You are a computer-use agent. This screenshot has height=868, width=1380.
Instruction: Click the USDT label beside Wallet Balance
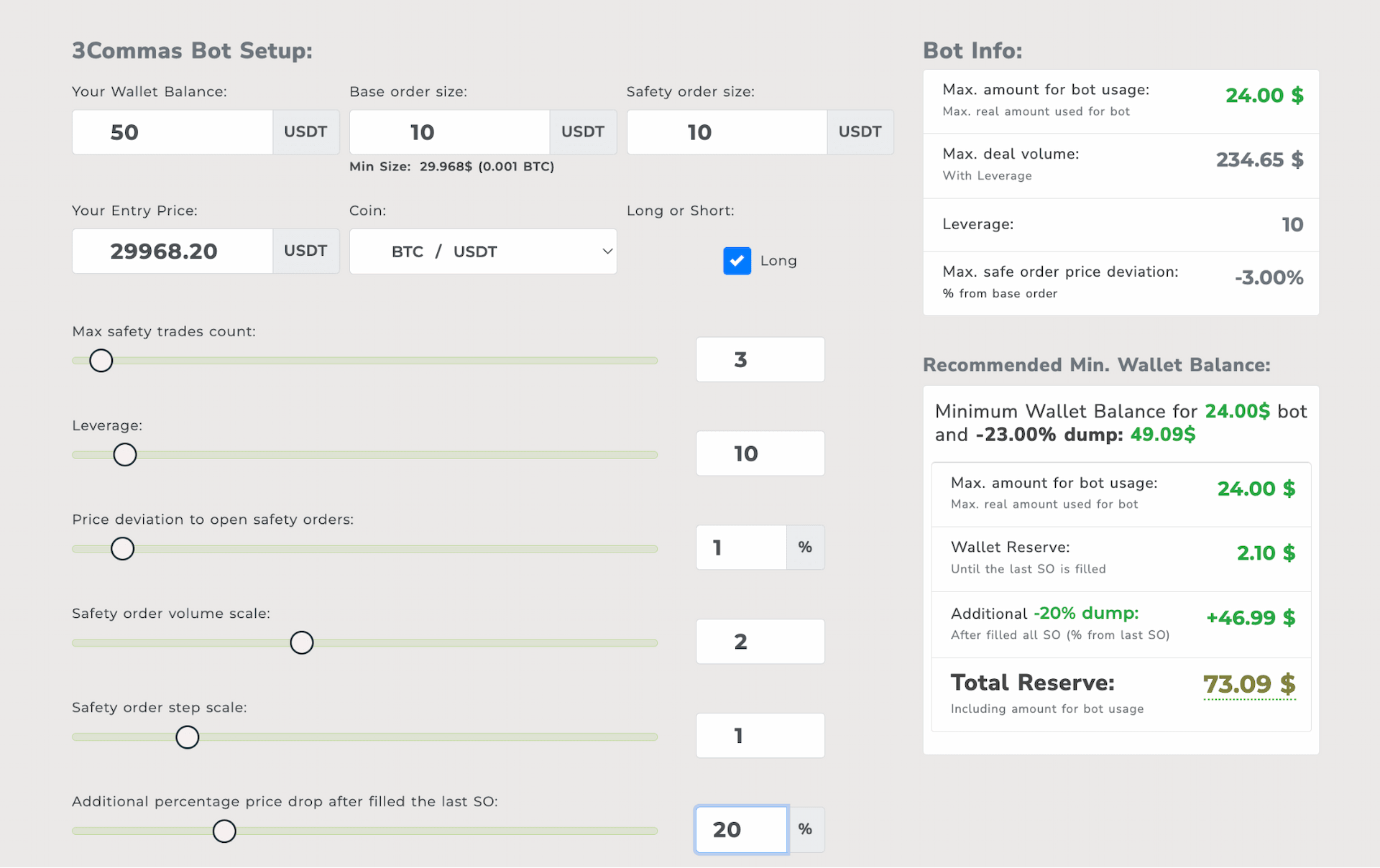305,132
